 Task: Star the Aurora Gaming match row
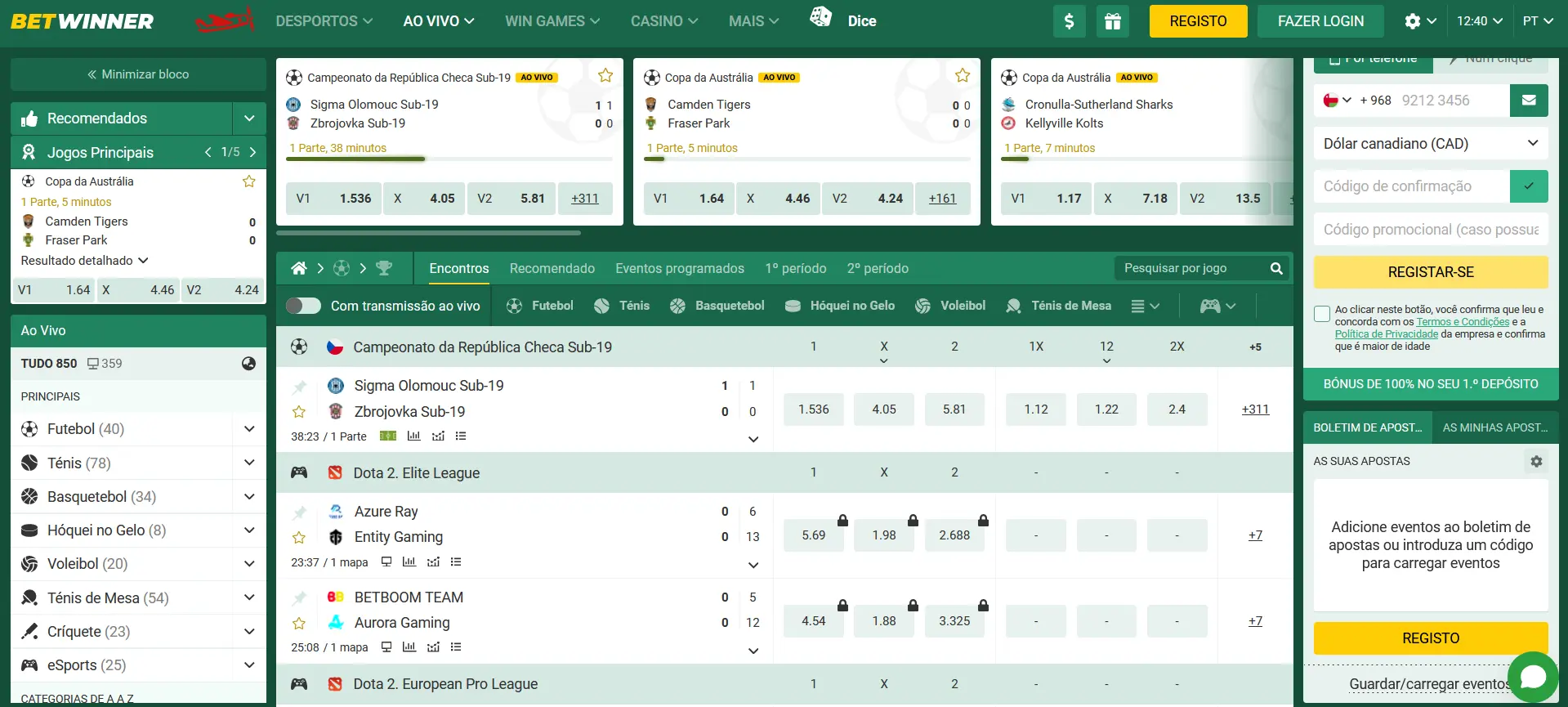tap(299, 624)
